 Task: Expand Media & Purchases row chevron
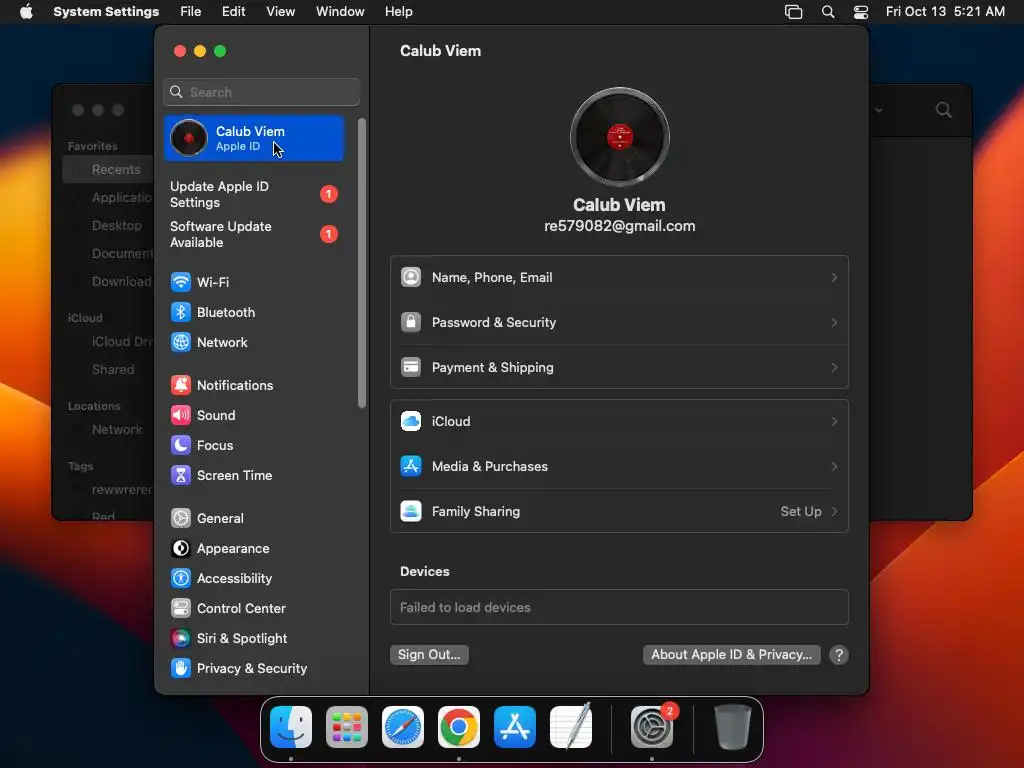coord(834,466)
